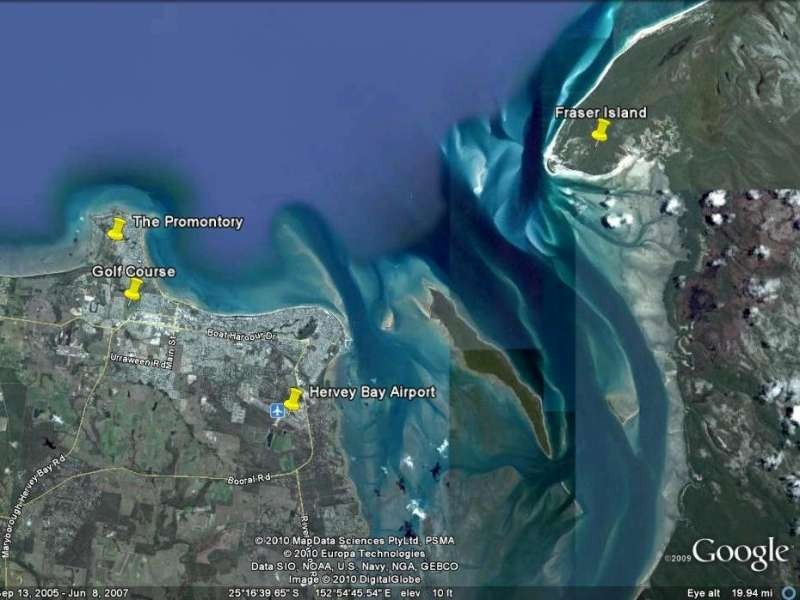
Task: Select the Golf Course label text
Action: 131,270
